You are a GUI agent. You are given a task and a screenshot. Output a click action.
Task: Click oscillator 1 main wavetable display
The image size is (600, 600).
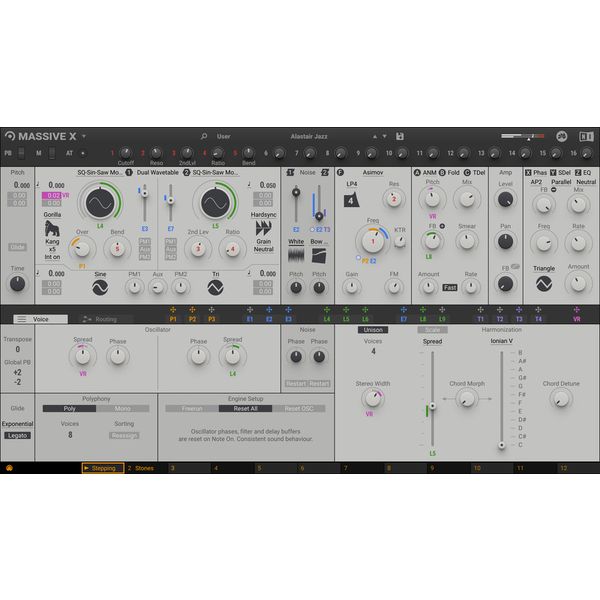click(x=100, y=203)
